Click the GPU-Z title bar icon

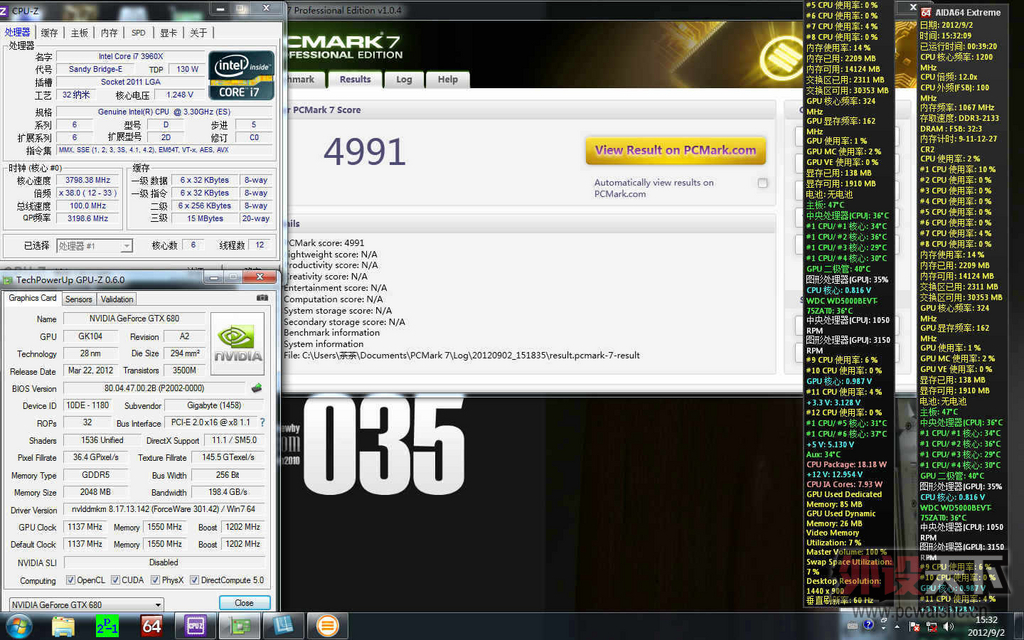pos(8,280)
